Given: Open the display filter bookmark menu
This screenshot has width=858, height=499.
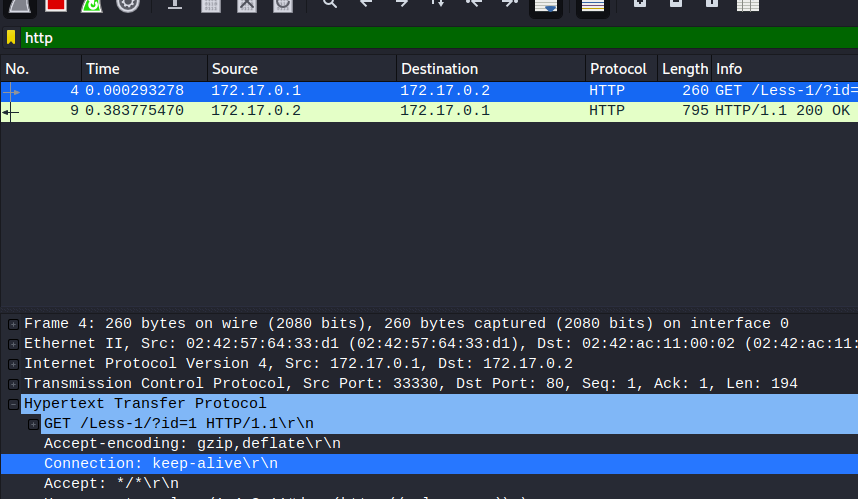Looking at the screenshot, I should click(11, 38).
